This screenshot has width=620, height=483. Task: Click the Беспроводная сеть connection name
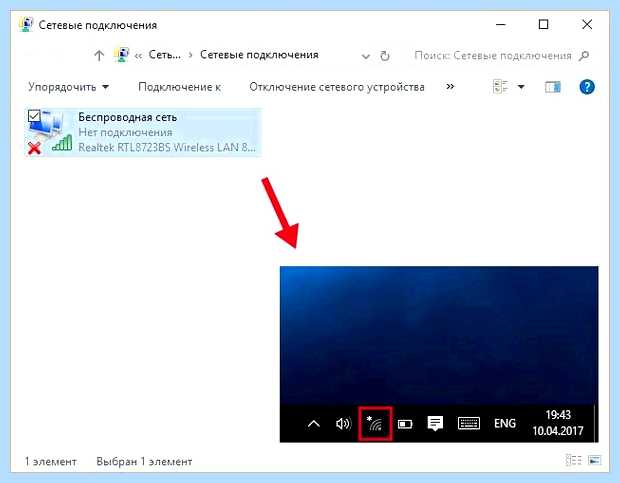click(x=127, y=117)
